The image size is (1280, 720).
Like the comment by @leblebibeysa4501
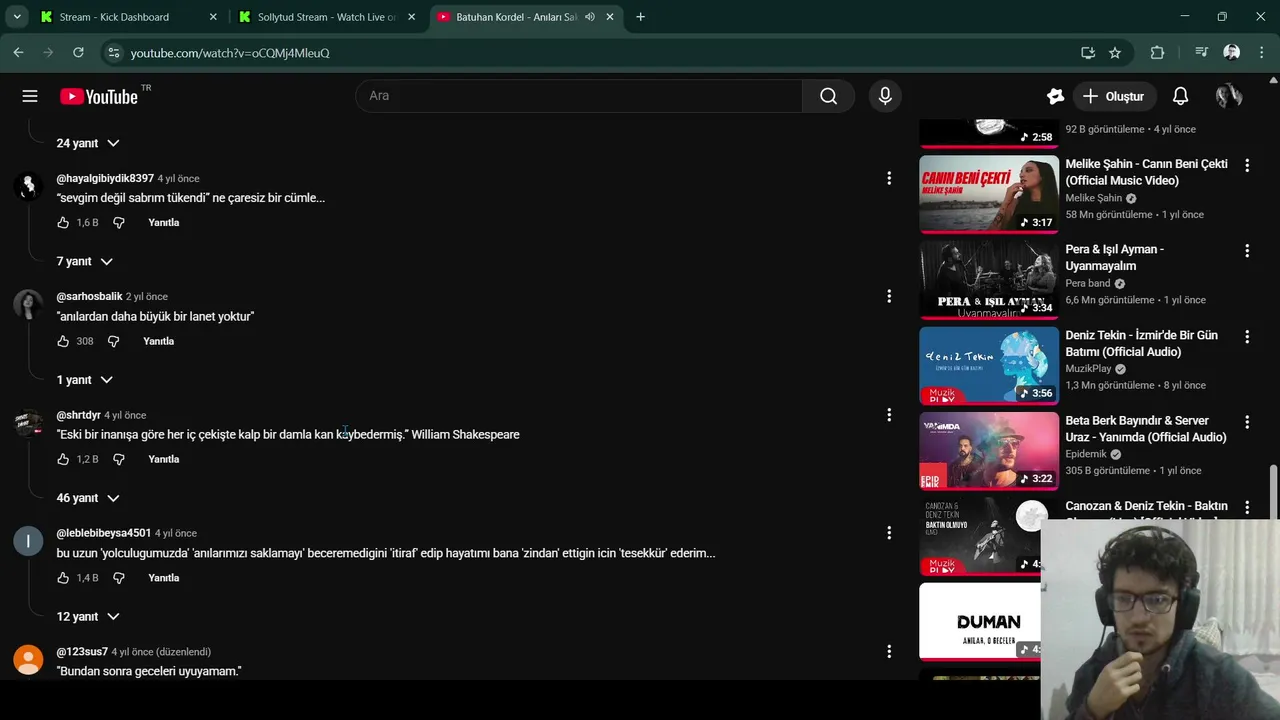pos(63,578)
